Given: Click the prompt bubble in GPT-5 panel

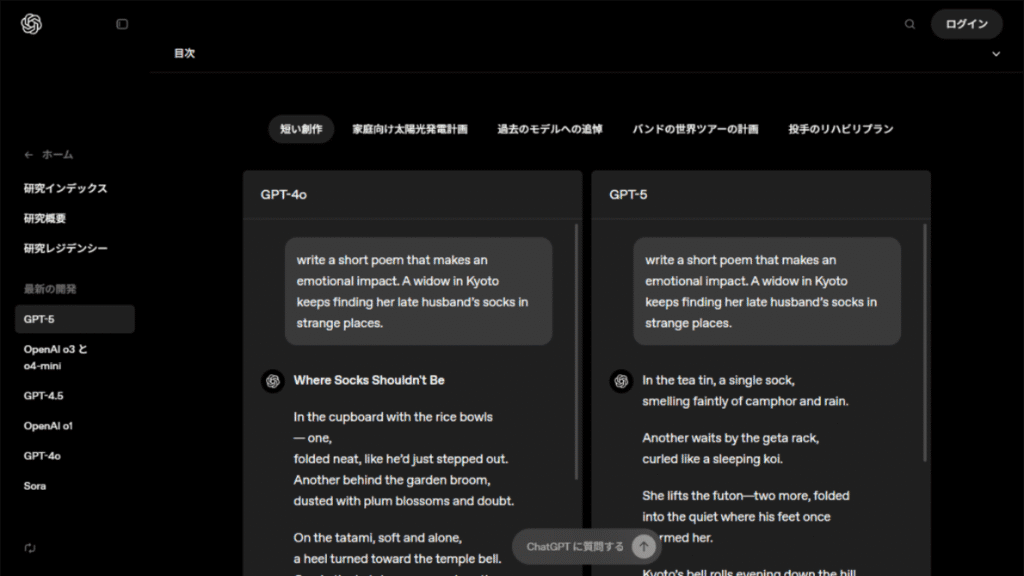Looking at the screenshot, I should point(767,291).
